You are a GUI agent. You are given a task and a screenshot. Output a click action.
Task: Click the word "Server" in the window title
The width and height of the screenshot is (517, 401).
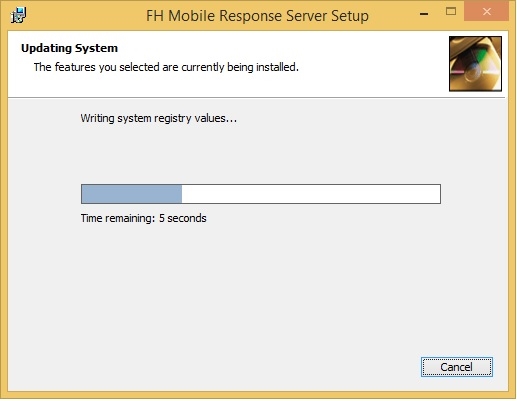[306, 16]
